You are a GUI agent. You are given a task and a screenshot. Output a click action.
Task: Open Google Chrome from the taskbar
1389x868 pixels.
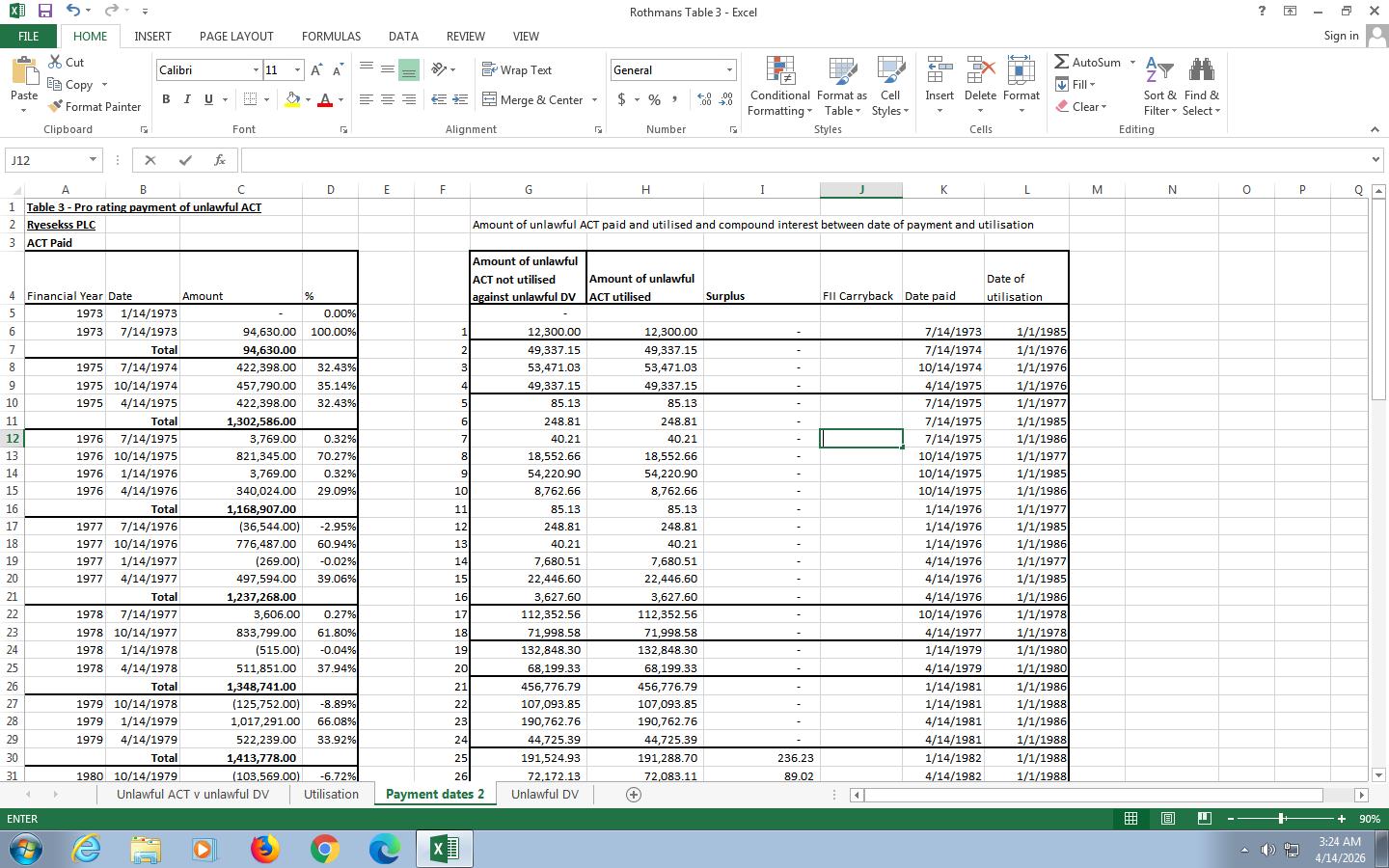[324, 849]
